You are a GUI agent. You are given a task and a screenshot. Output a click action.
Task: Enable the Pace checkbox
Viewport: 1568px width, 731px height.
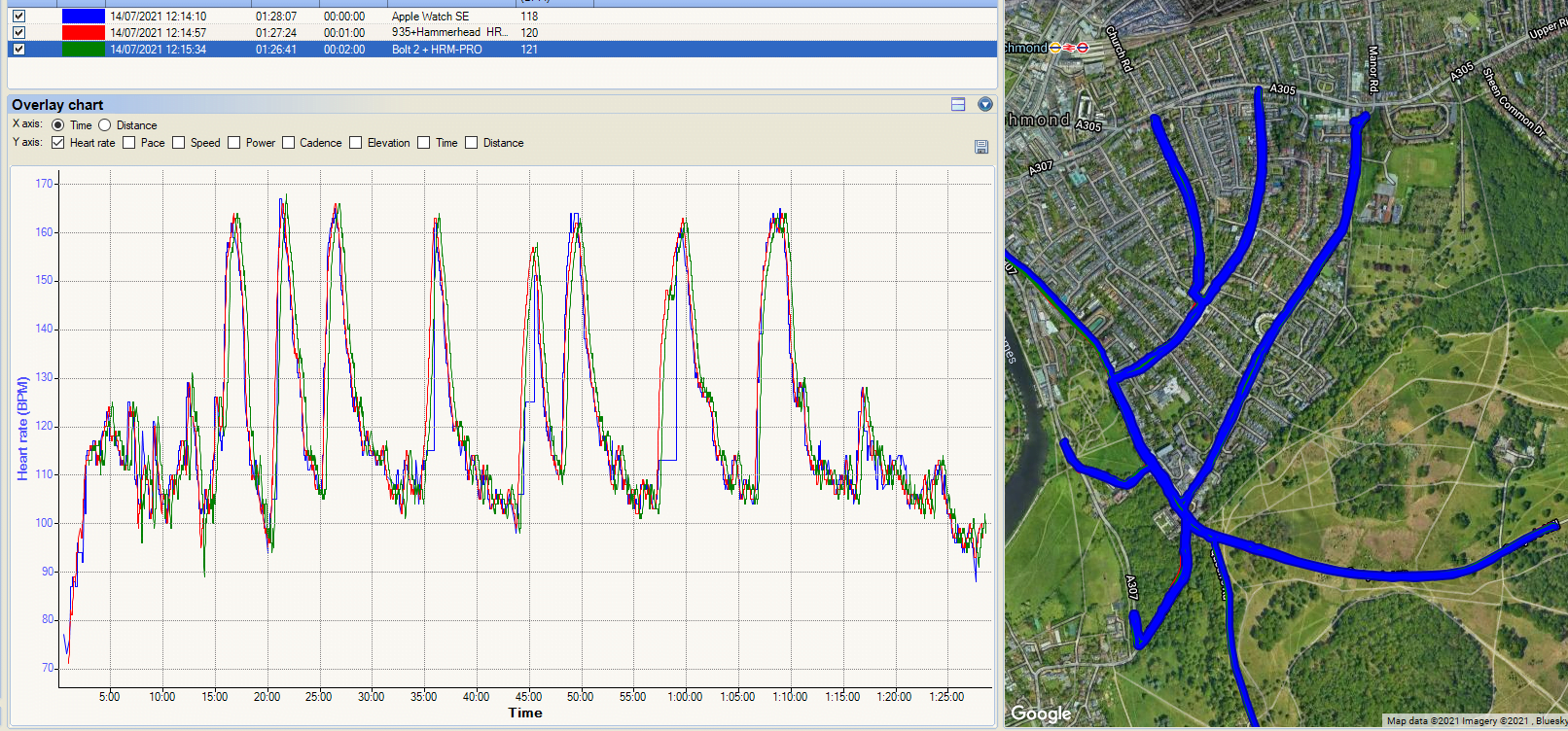pos(129,143)
